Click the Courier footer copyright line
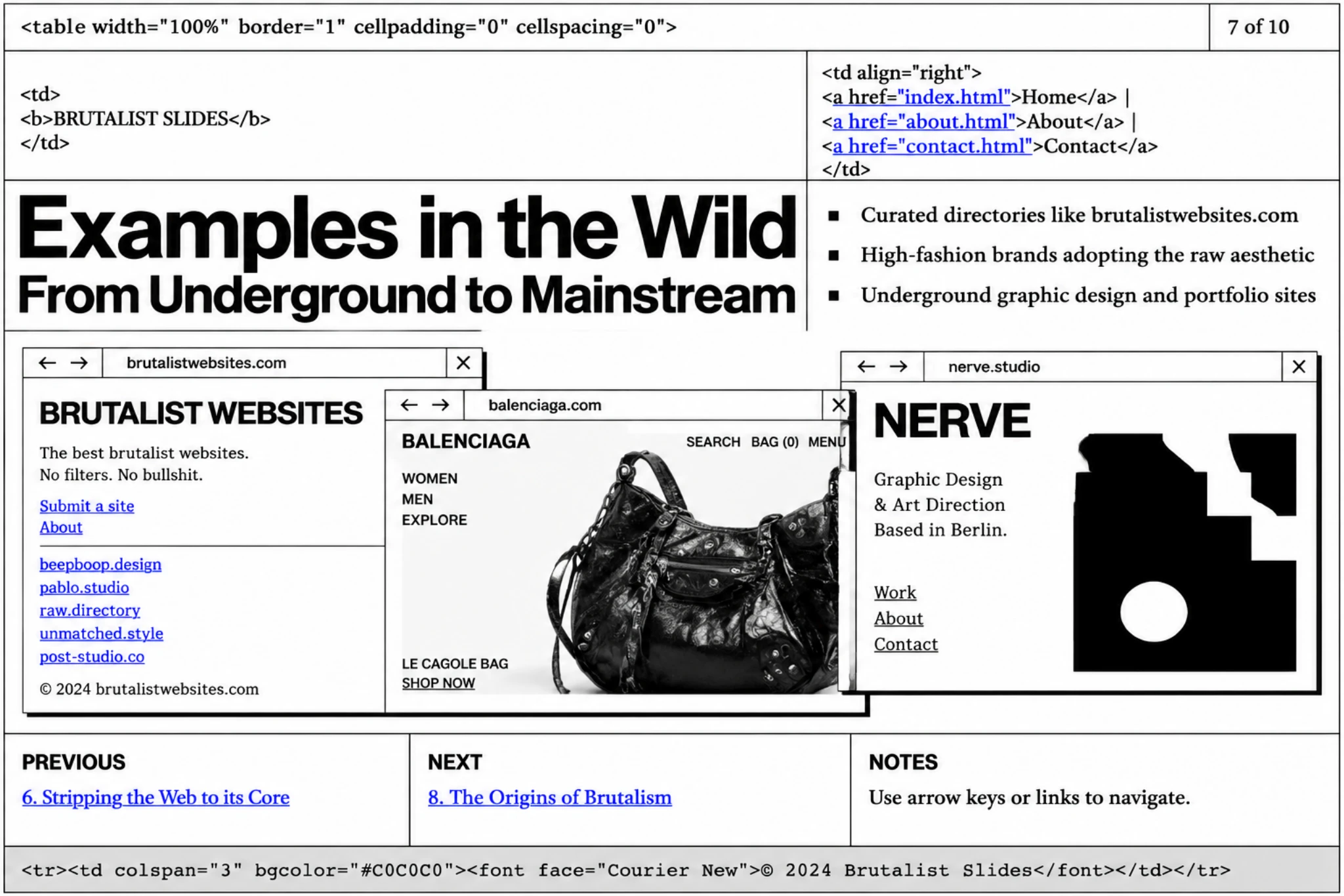1344x896 pixels. coord(626,870)
